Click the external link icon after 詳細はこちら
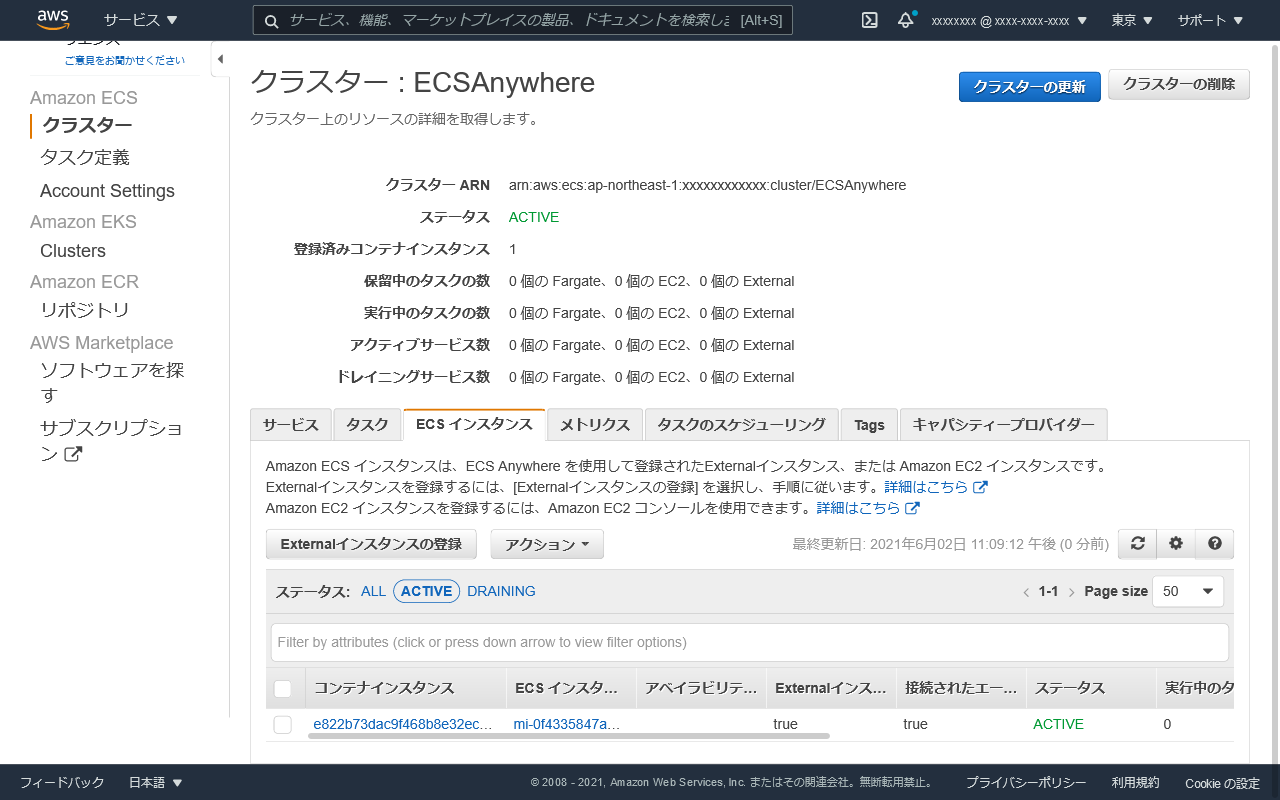1280x800 pixels. point(981,486)
